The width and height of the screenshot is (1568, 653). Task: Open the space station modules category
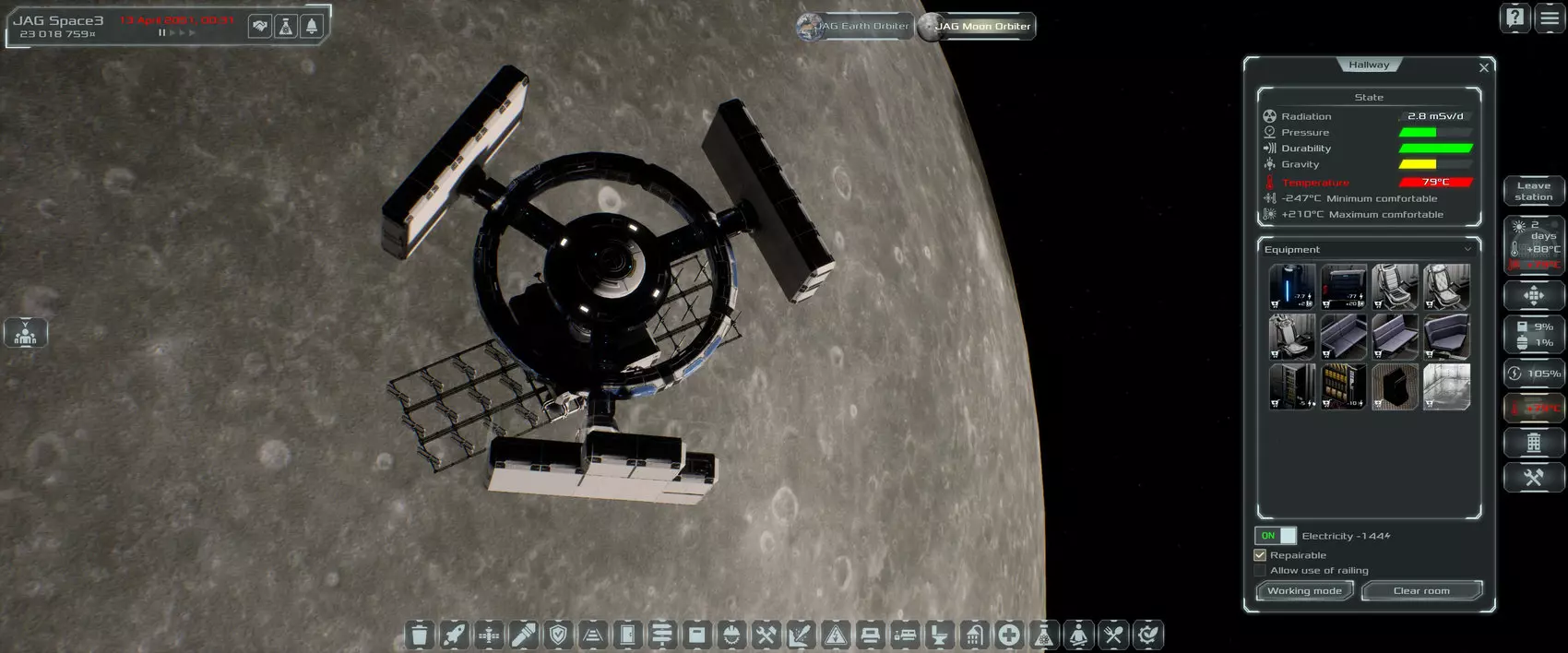coord(489,635)
